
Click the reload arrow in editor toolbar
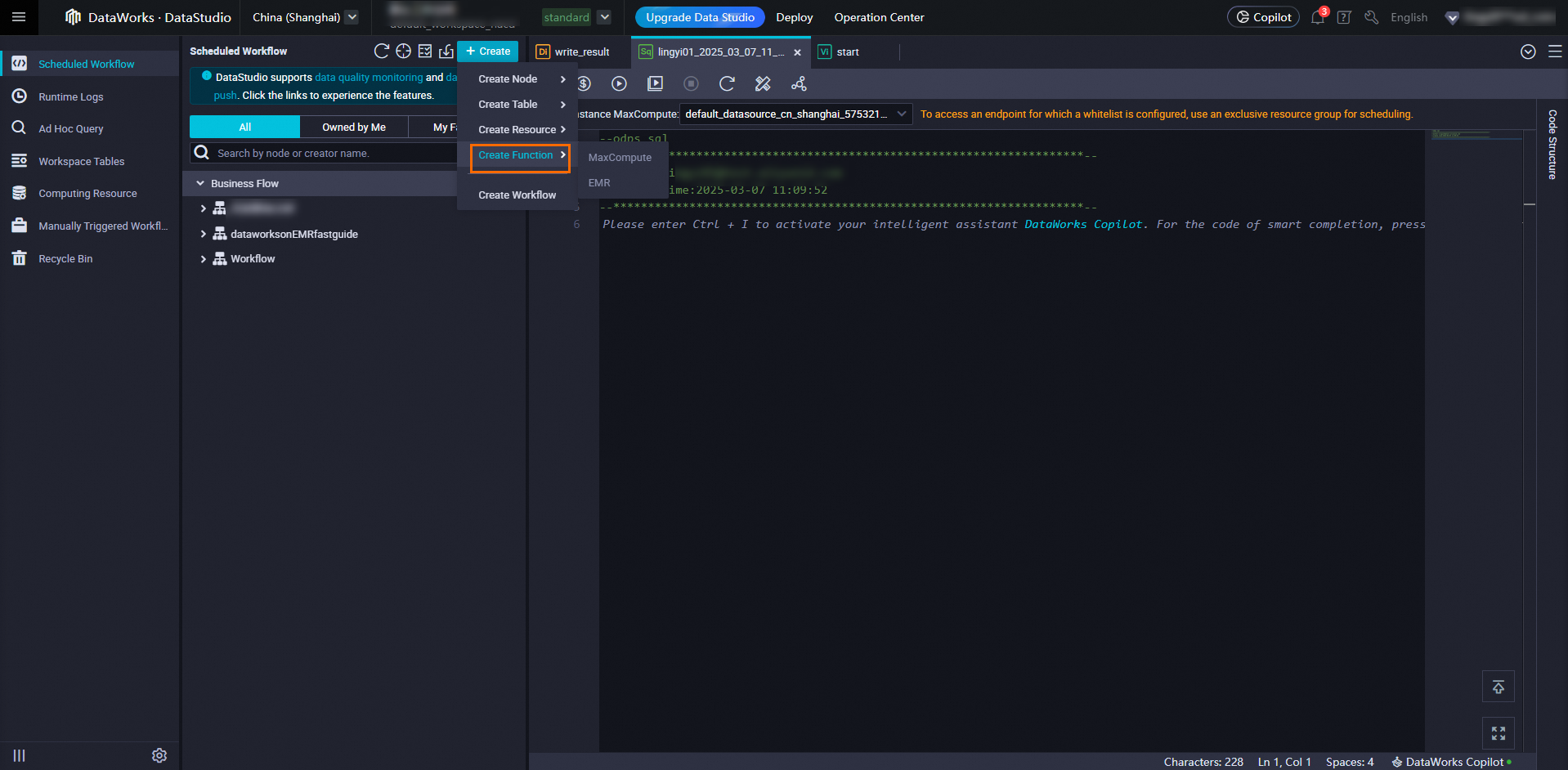[x=727, y=83]
